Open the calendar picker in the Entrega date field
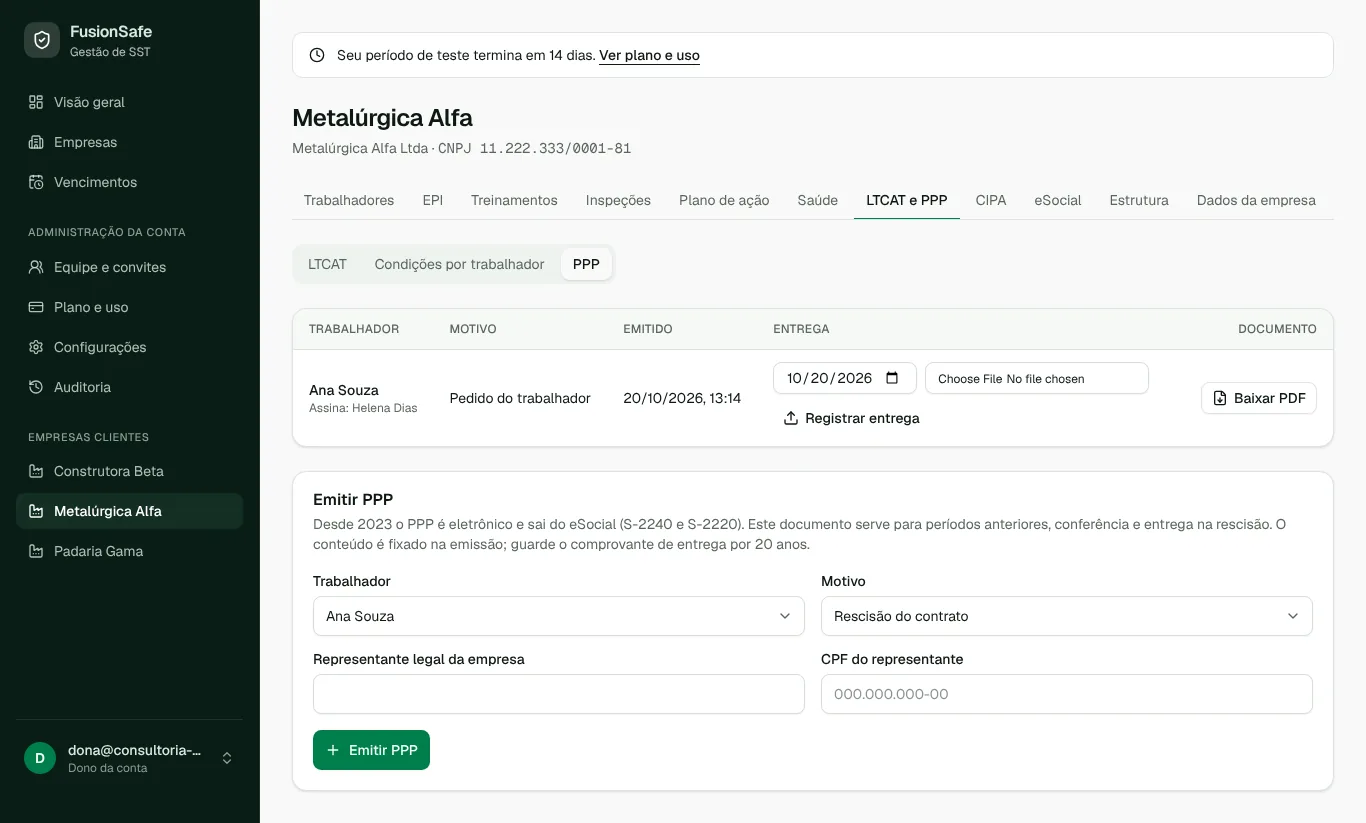1366x823 pixels. 892,378
